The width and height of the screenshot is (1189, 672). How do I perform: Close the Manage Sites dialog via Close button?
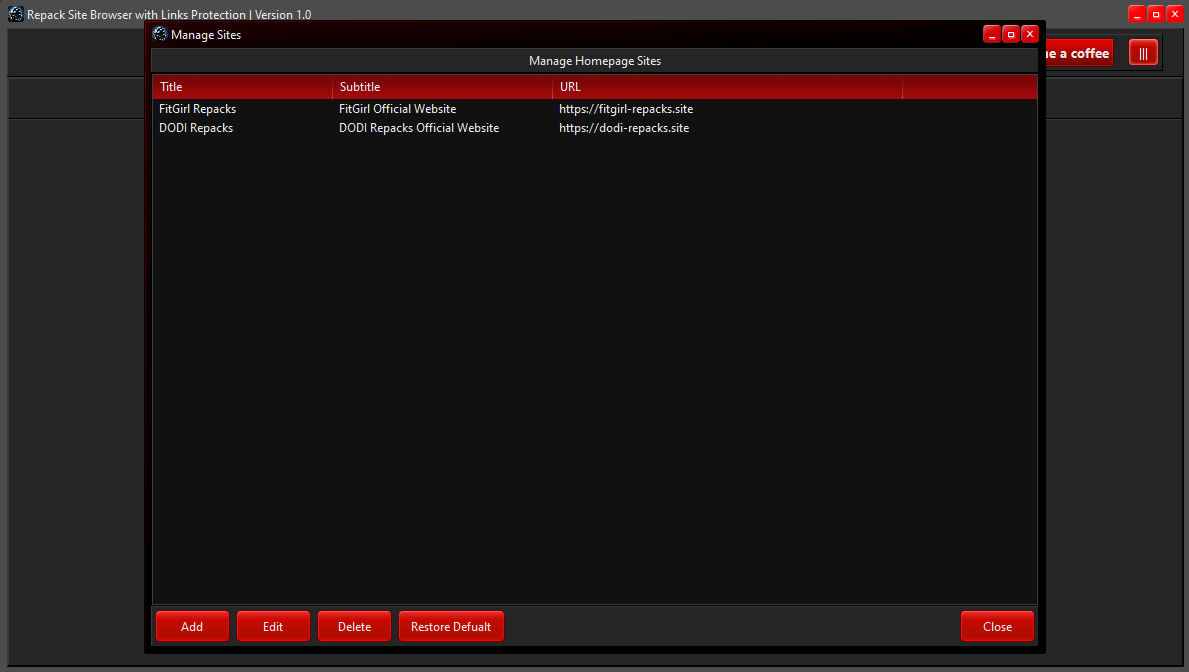(x=997, y=626)
